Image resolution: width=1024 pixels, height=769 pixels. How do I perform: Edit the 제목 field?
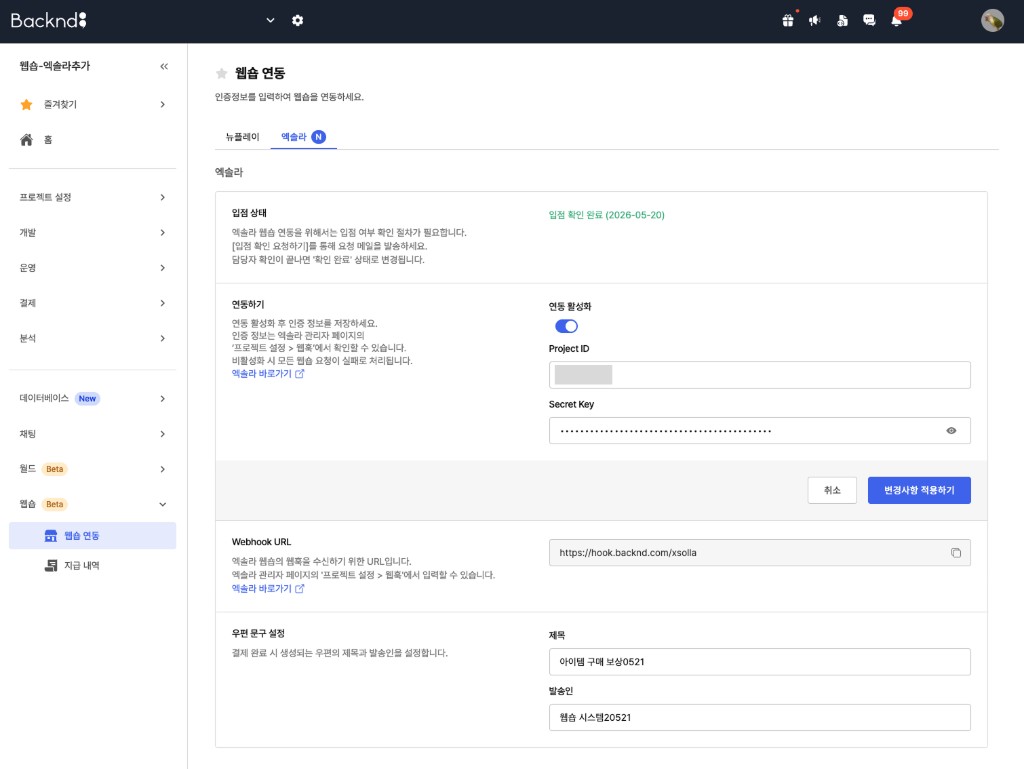760,662
